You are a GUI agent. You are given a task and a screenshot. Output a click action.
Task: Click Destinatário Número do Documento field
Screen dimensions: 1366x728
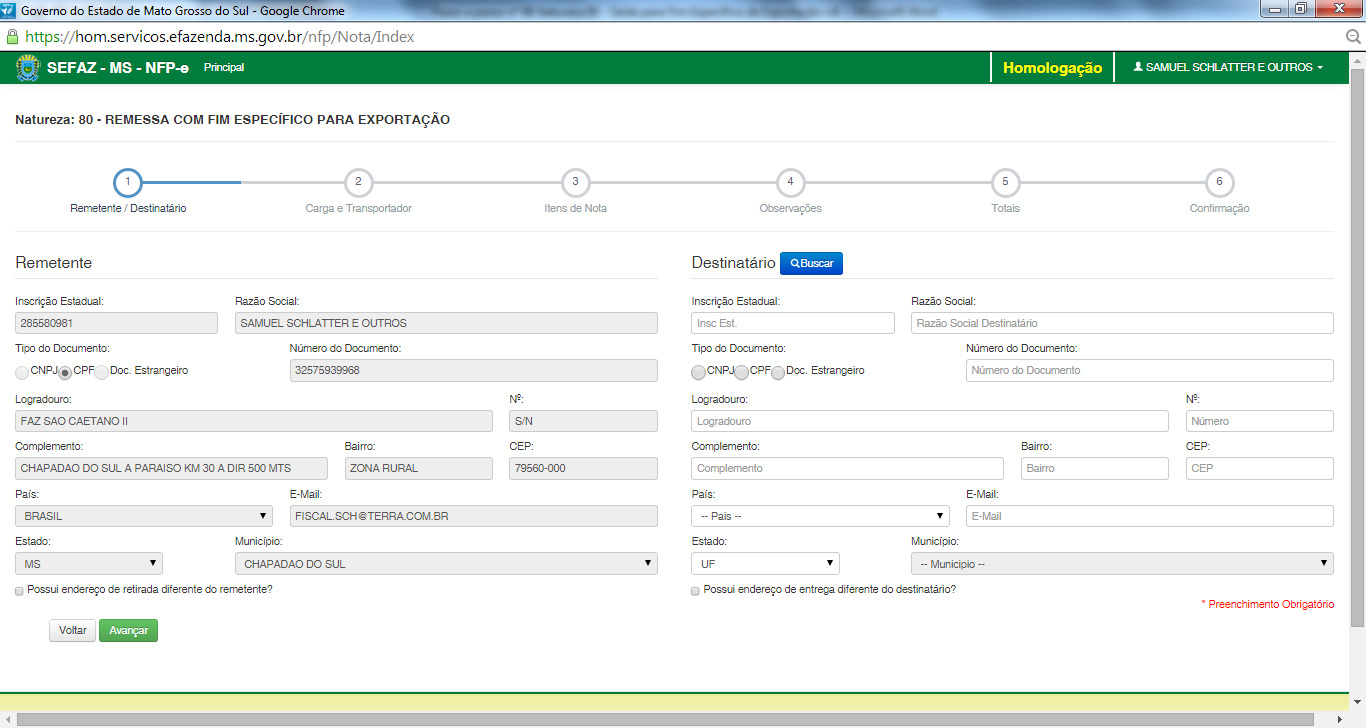click(1150, 370)
